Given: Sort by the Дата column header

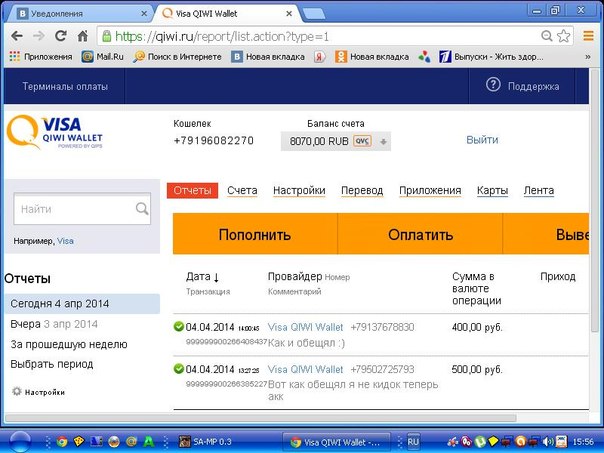Looking at the screenshot, I should click(x=202, y=277).
